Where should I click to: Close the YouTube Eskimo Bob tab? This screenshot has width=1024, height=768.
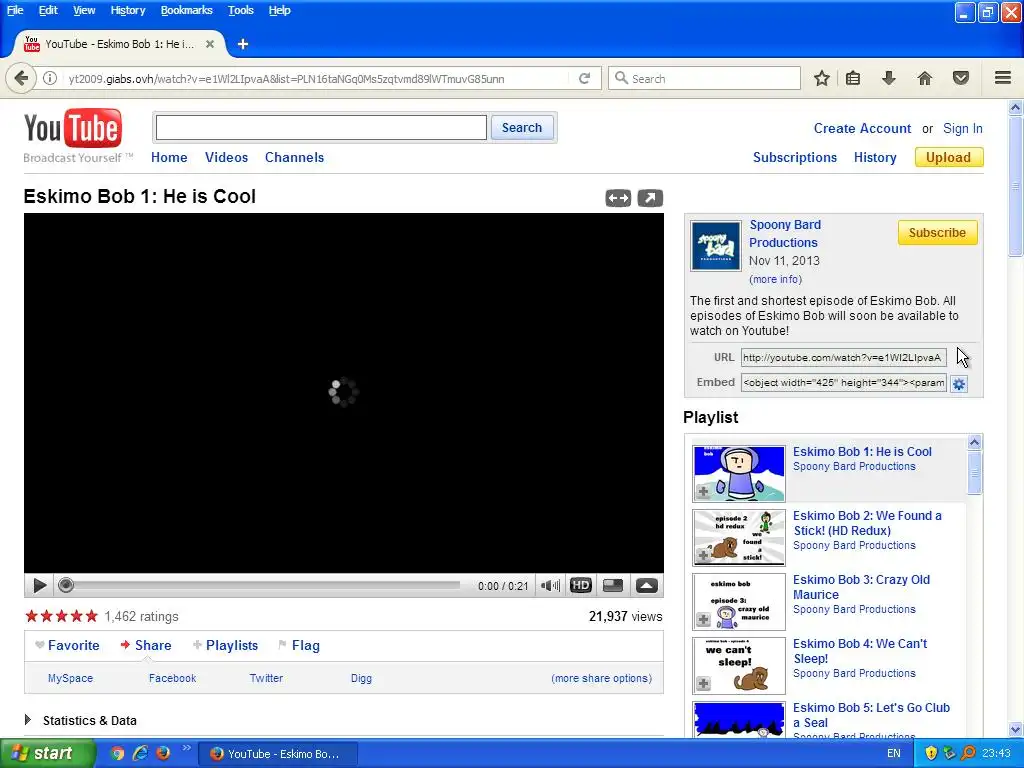tap(210, 44)
